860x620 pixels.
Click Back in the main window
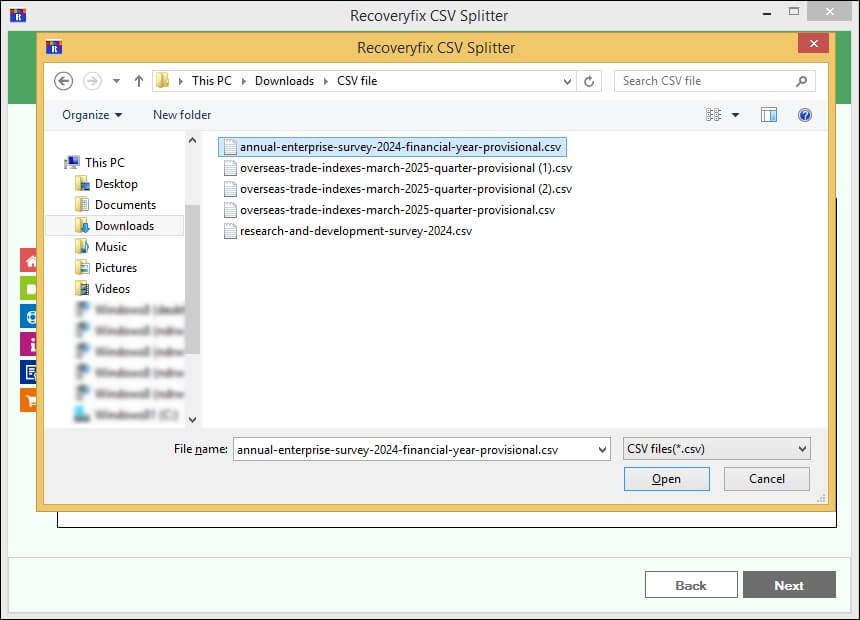[x=691, y=585]
